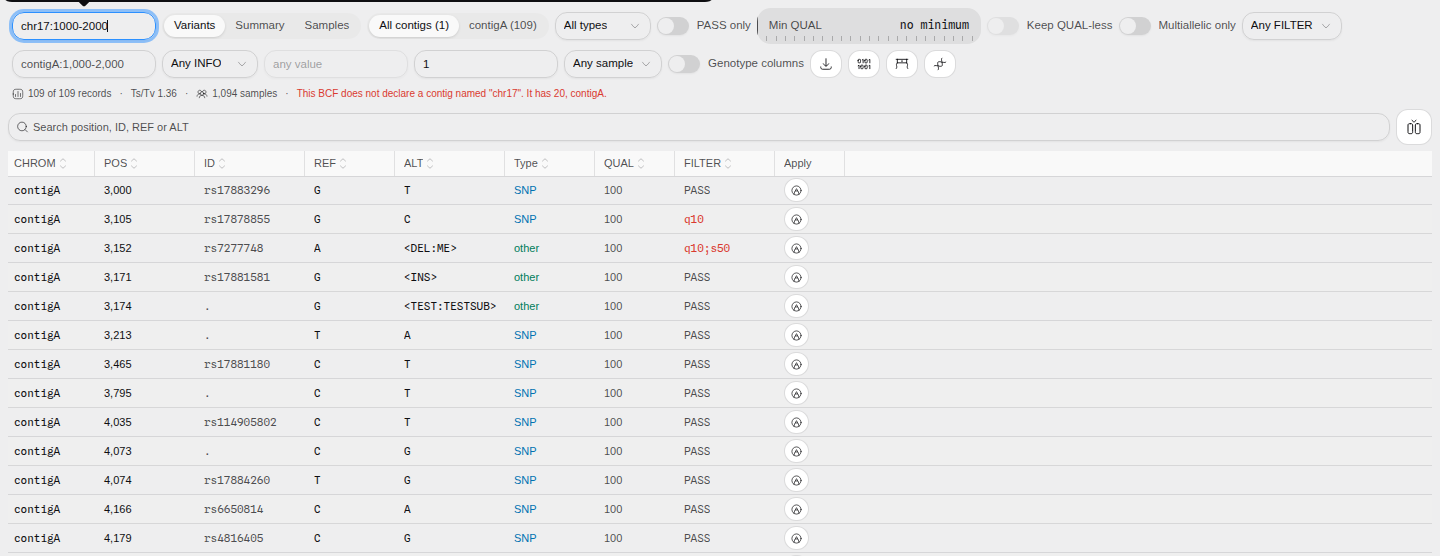Click the Ts/Tv 1.36 status text

154,93
